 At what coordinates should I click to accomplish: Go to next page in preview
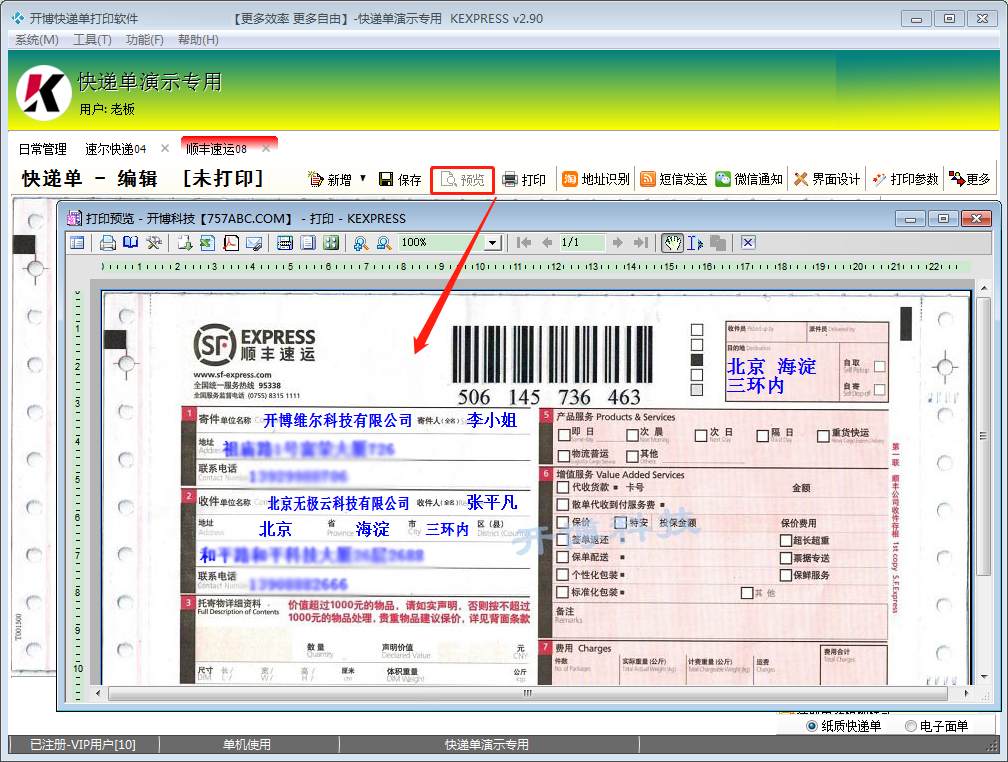click(x=618, y=242)
